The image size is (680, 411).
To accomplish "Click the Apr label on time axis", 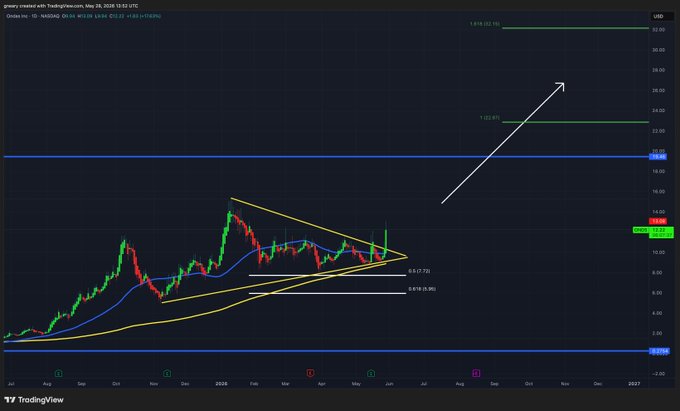I will [321, 384].
